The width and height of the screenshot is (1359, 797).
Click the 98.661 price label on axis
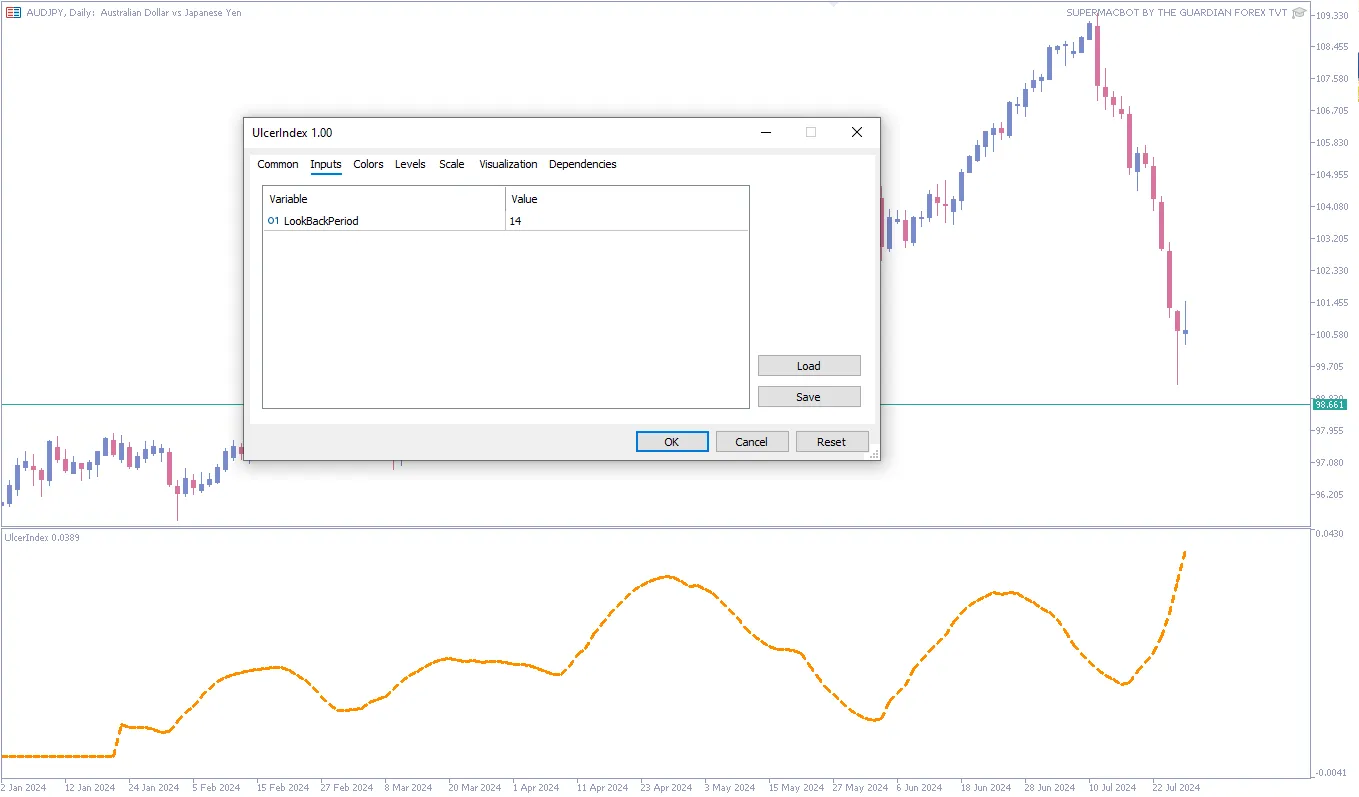click(1329, 405)
